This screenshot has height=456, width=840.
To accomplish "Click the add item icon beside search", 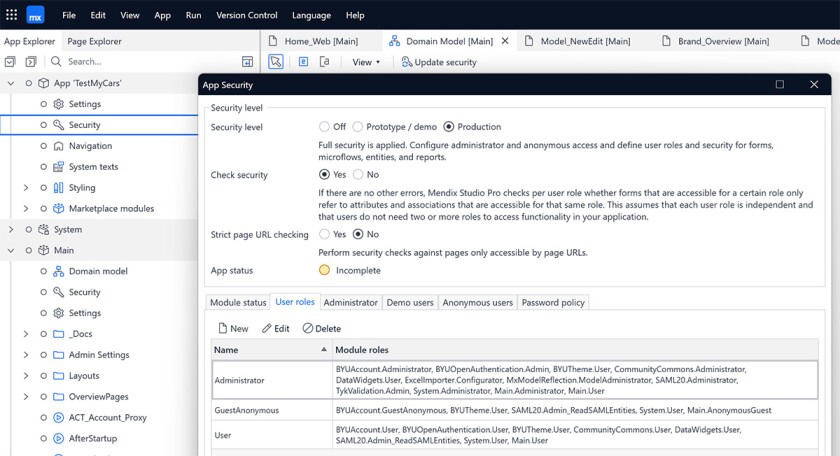I will pyautogui.click(x=248, y=62).
